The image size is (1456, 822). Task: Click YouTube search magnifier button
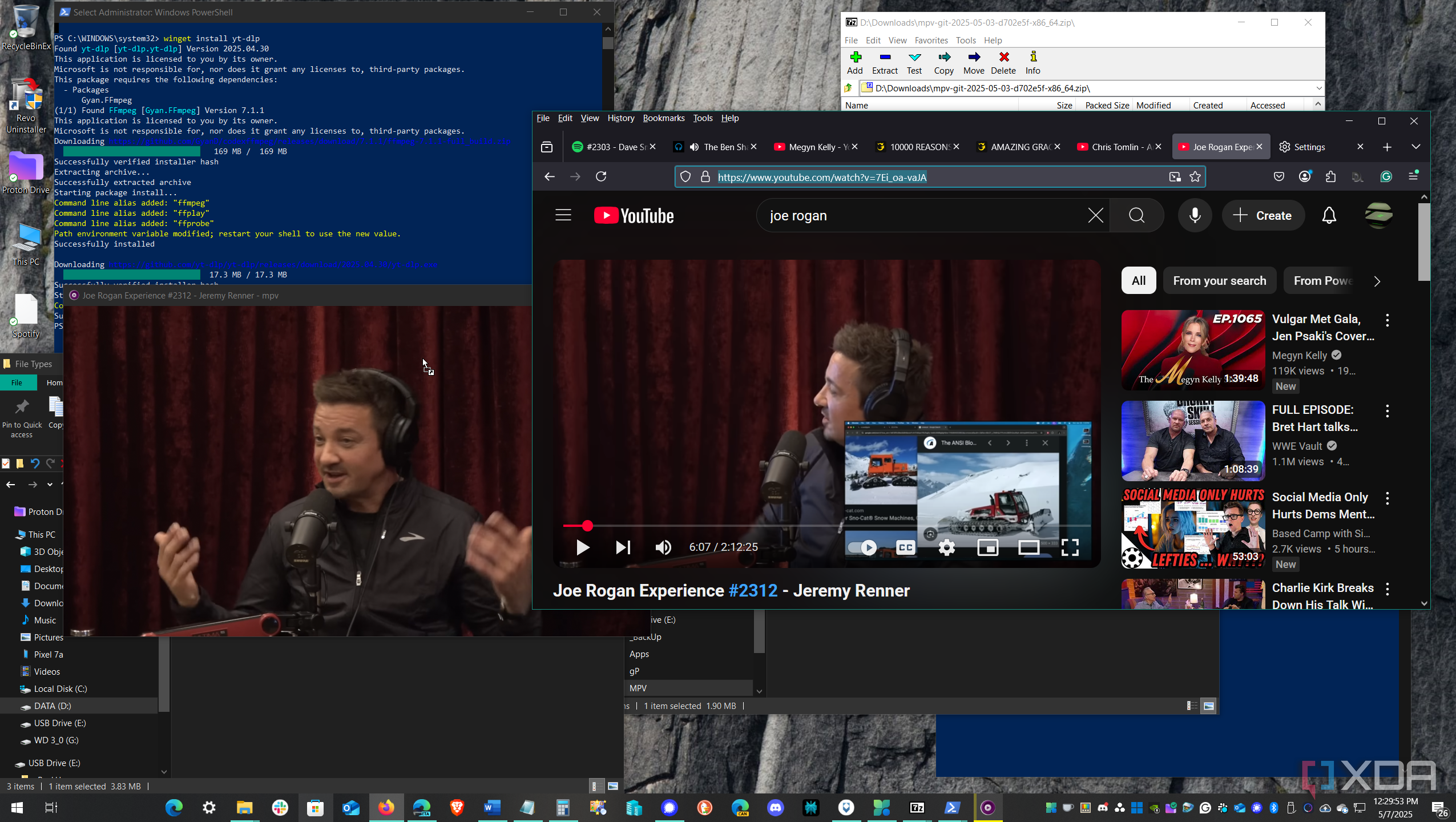[x=1137, y=215]
